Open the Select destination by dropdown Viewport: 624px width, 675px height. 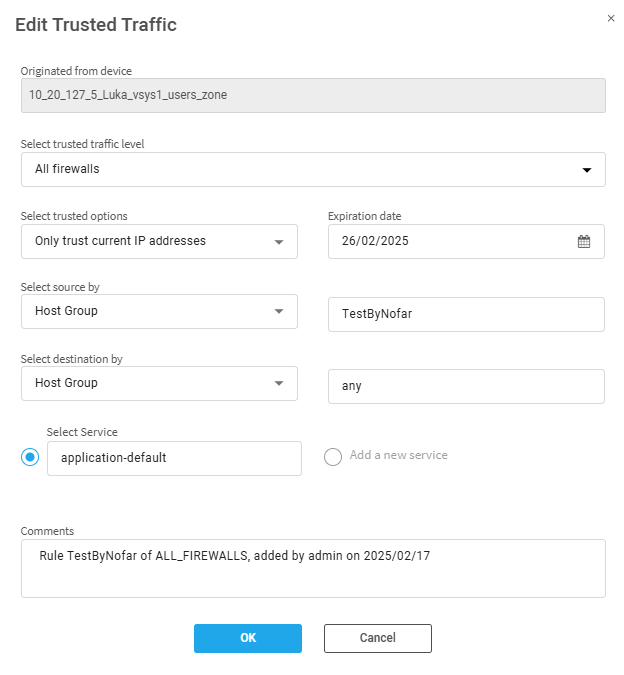click(279, 384)
